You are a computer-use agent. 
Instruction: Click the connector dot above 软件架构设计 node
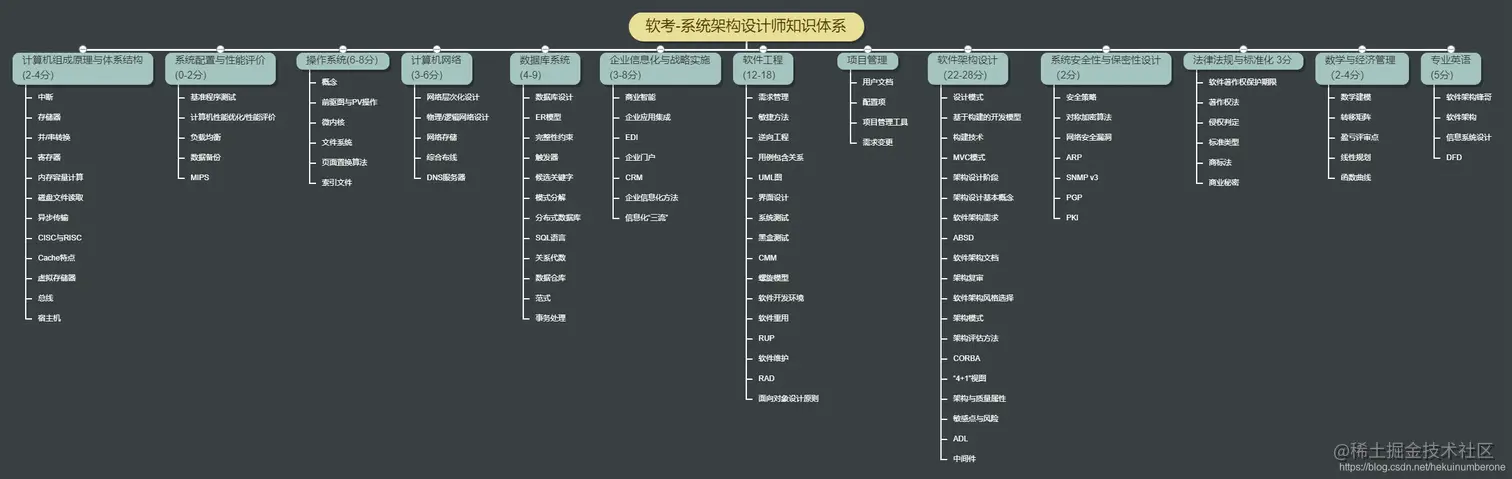(967, 47)
